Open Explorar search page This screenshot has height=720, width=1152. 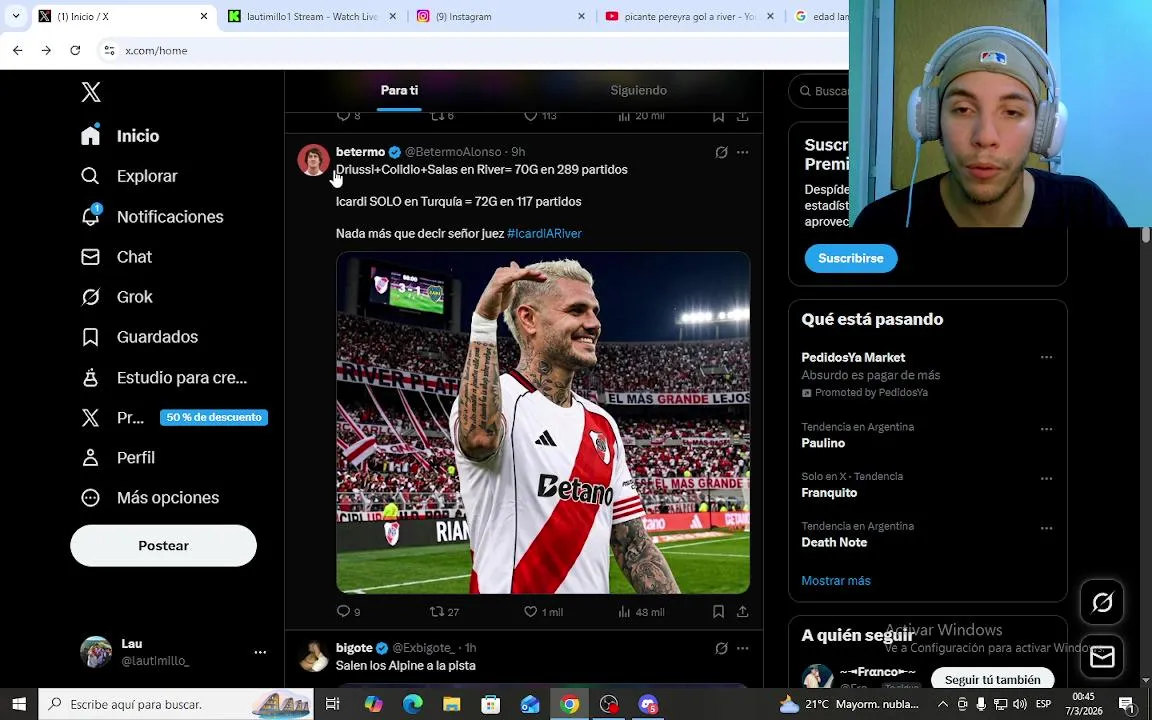(x=129, y=176)
